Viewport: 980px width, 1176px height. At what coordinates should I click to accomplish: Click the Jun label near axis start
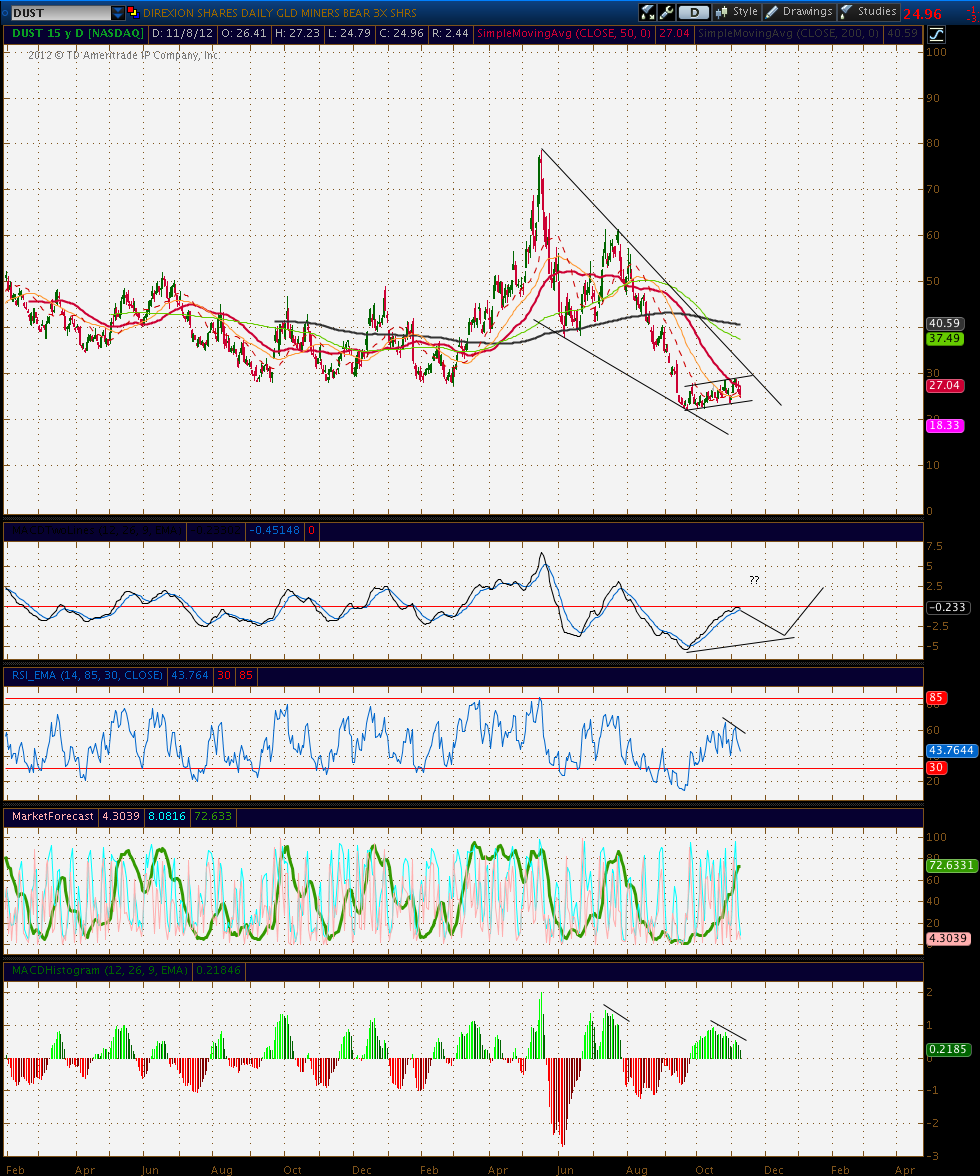point(150,1169)
